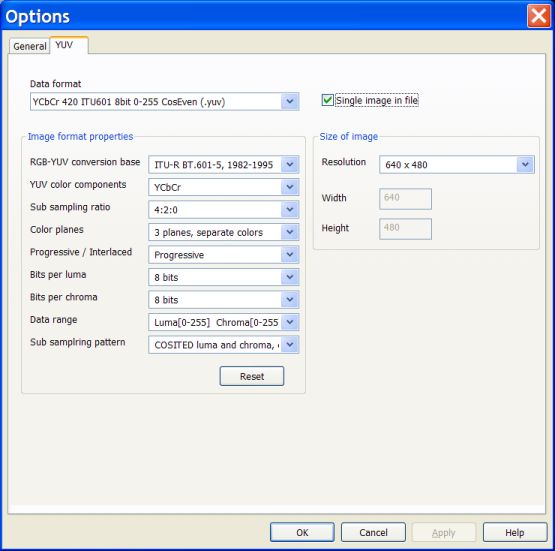Screen dimensions: 555x551
Task: Expand RGB-YUV conversion base dropdown
Action: 224,165
